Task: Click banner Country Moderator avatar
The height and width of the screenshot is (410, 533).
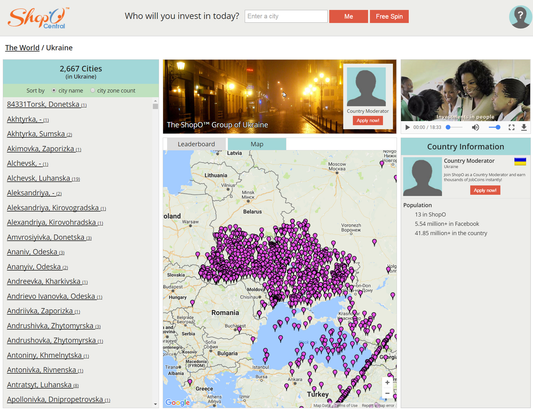Action: (366, 87)
